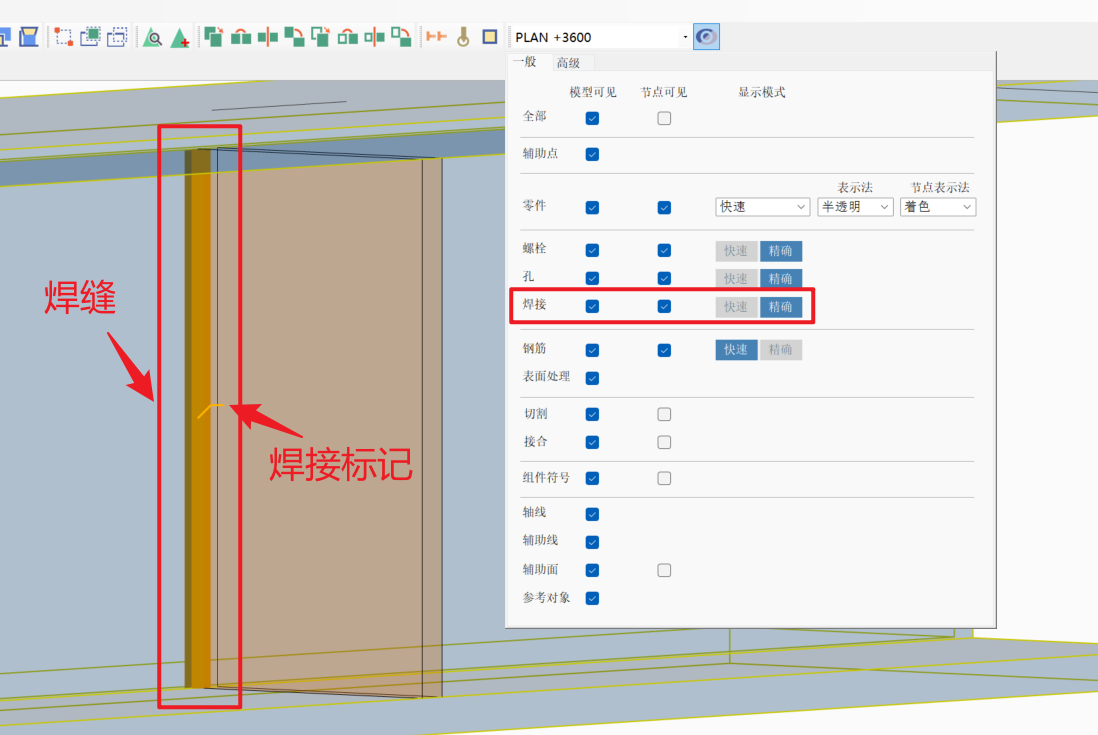Click the blue bucket-shaped toolbar icon
Screen dimensions: 1098x735
29,36
